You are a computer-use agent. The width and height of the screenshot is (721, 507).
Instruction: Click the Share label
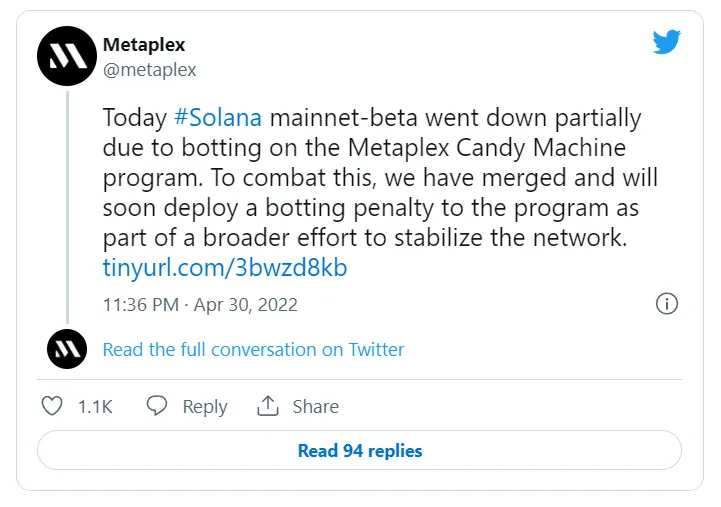[316, 407]
